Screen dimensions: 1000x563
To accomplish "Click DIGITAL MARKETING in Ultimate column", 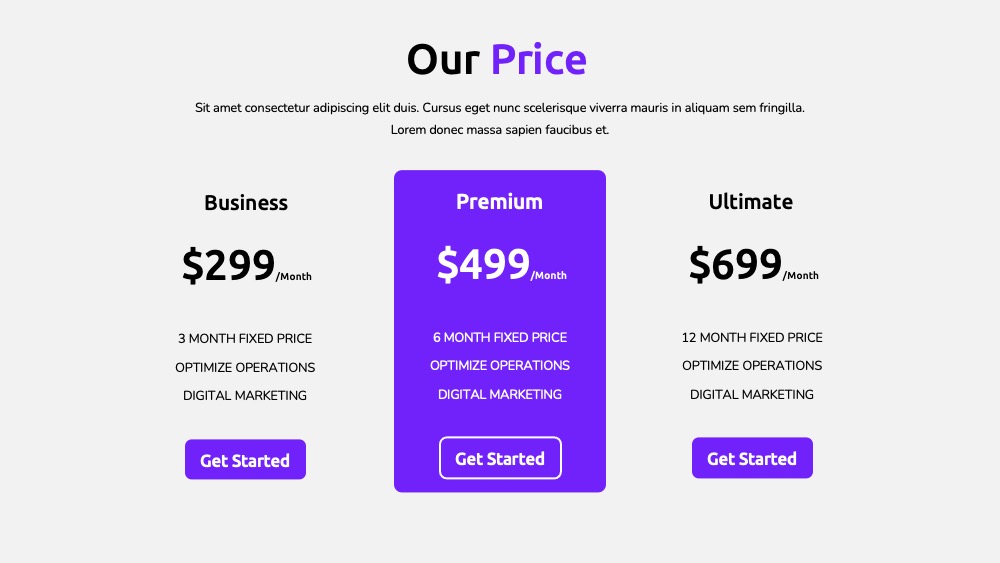I will (x=752, y=394).
